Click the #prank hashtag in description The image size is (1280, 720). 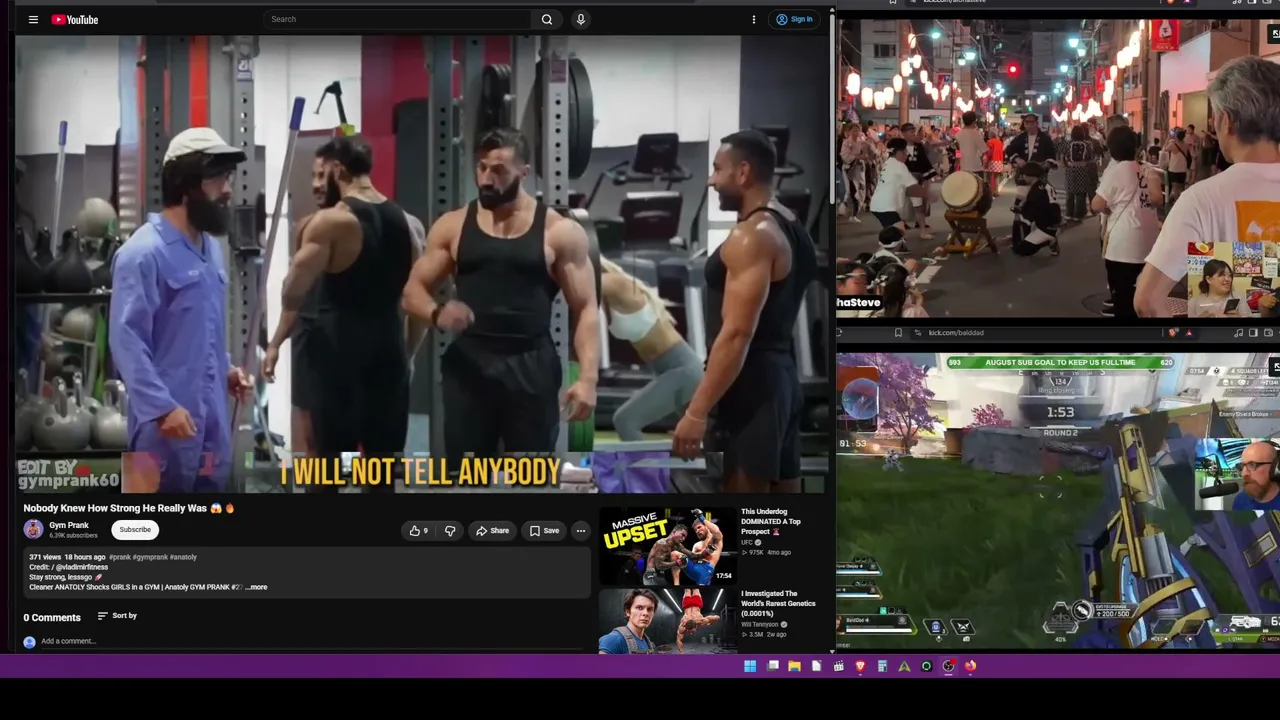point(120,557)
